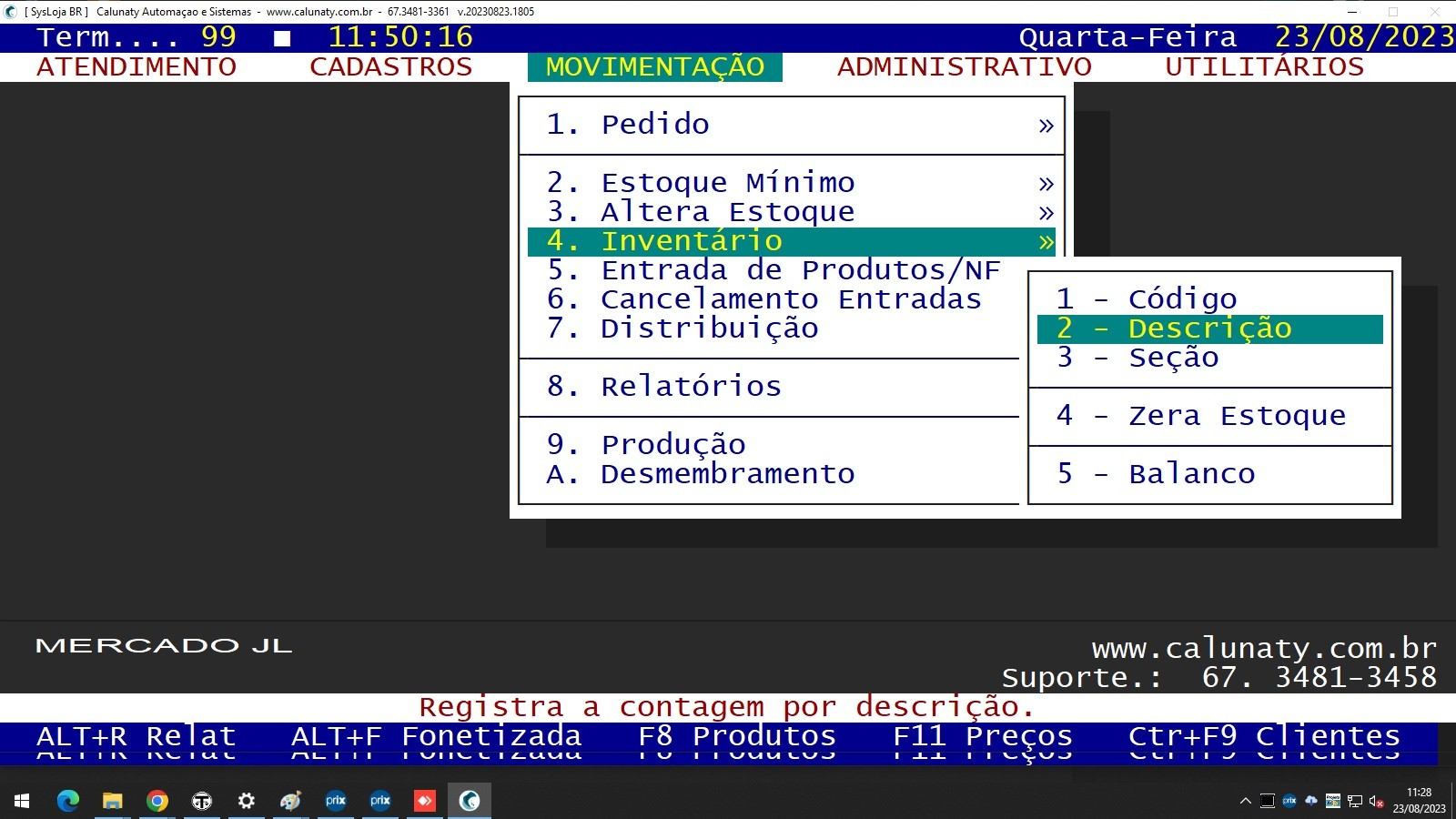Click F8 Produtos shortcut in bottom bar
1456x819 pixels.
[736, 736]
